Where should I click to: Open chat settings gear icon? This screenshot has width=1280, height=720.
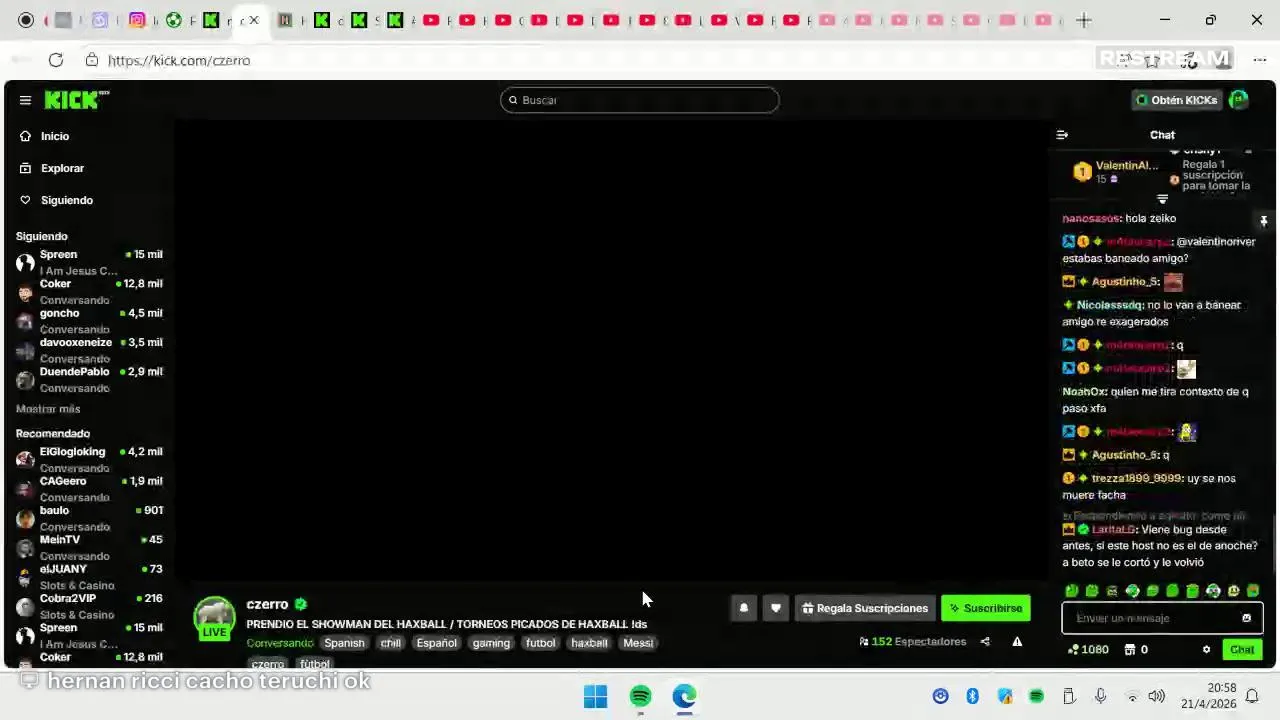pos(1206,650)
